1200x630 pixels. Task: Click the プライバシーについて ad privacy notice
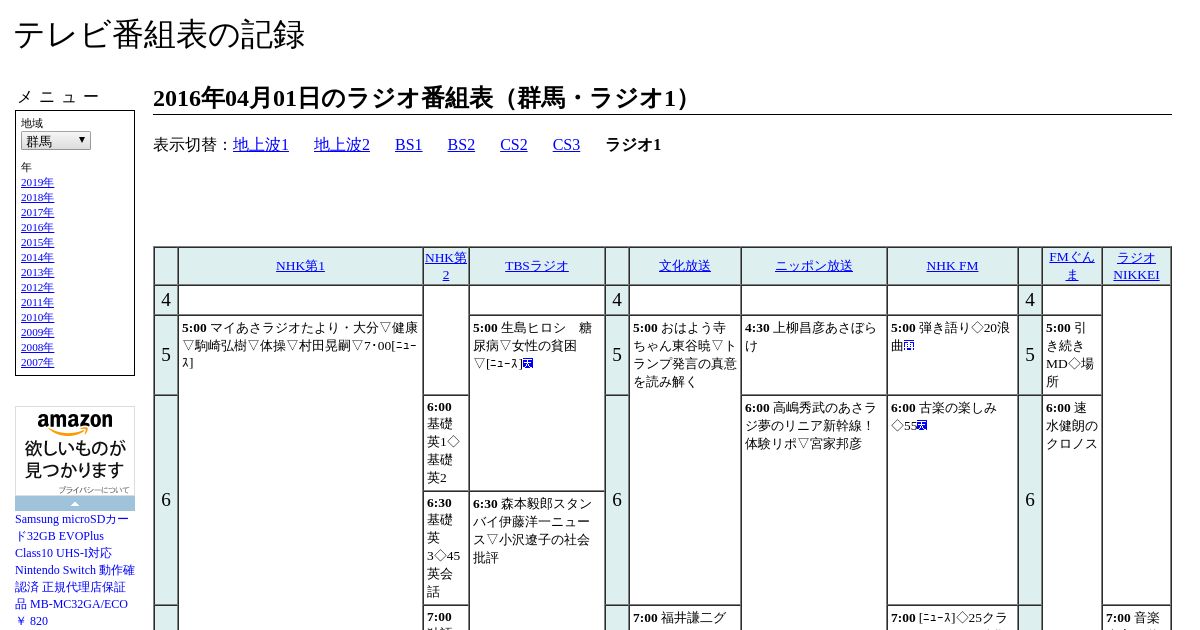(93, 490)
